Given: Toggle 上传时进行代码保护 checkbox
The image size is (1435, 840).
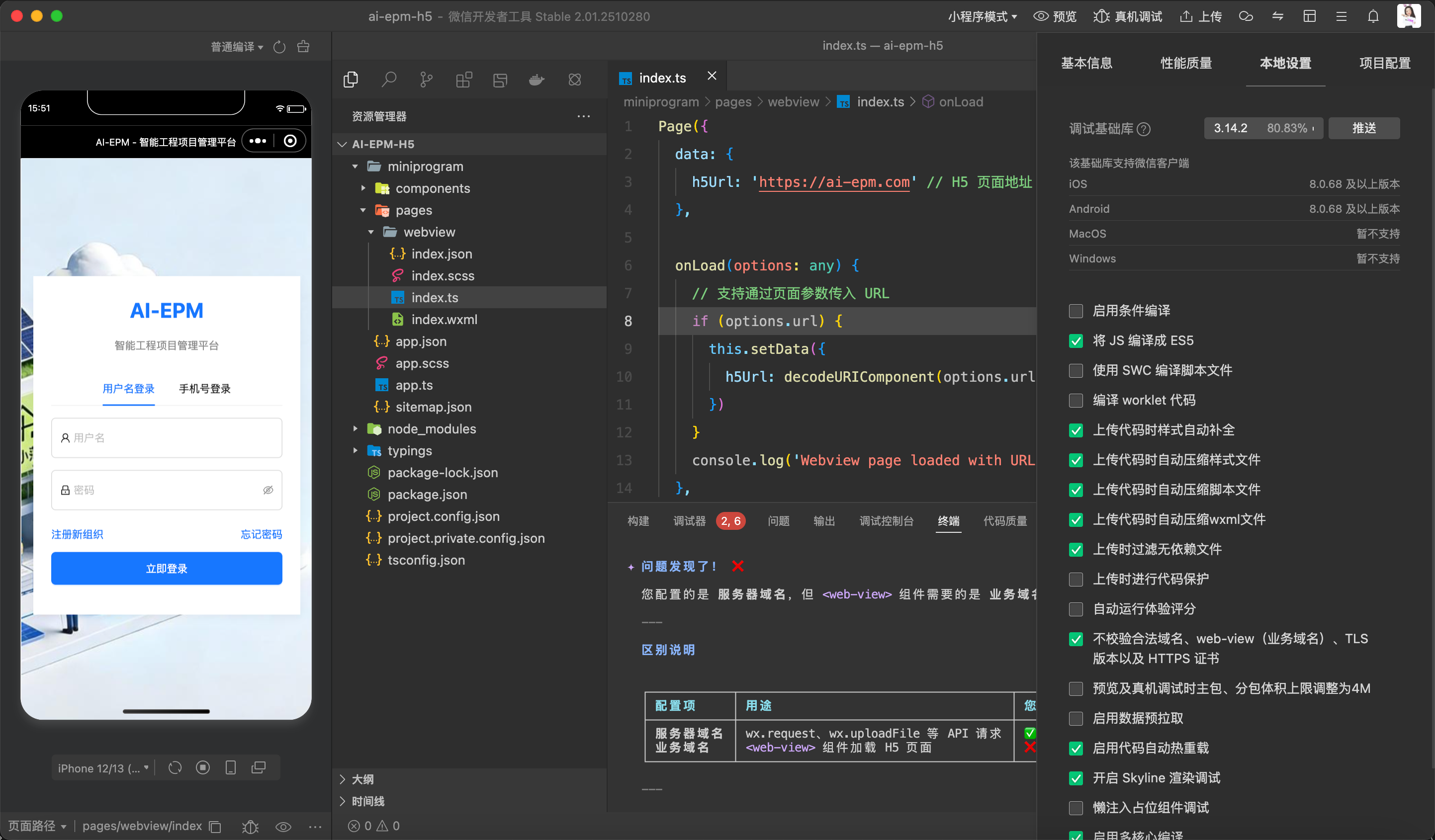Looking at the screenshot, I should (1076, 580).
